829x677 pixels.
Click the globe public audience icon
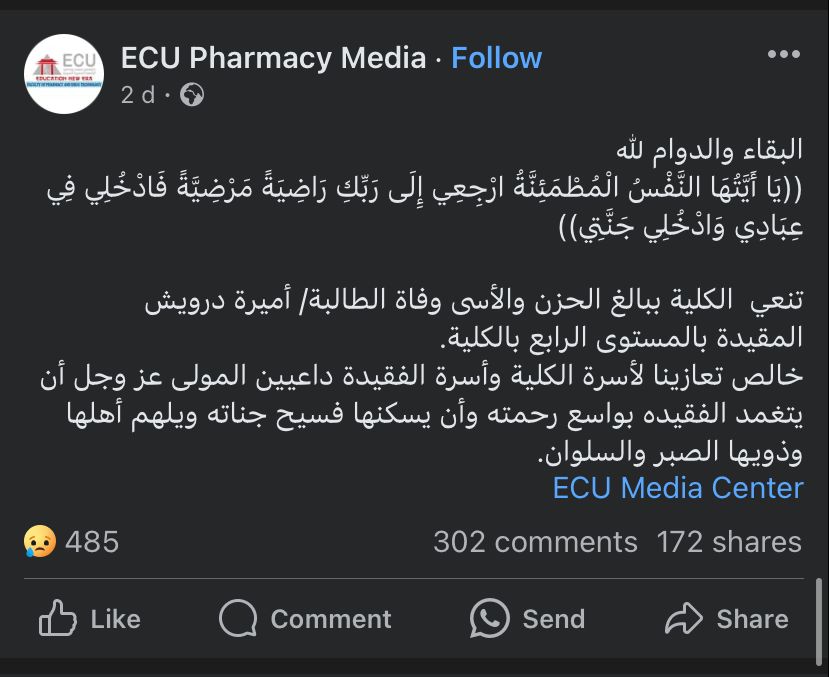pyautogui.click(x=193, y=95)
